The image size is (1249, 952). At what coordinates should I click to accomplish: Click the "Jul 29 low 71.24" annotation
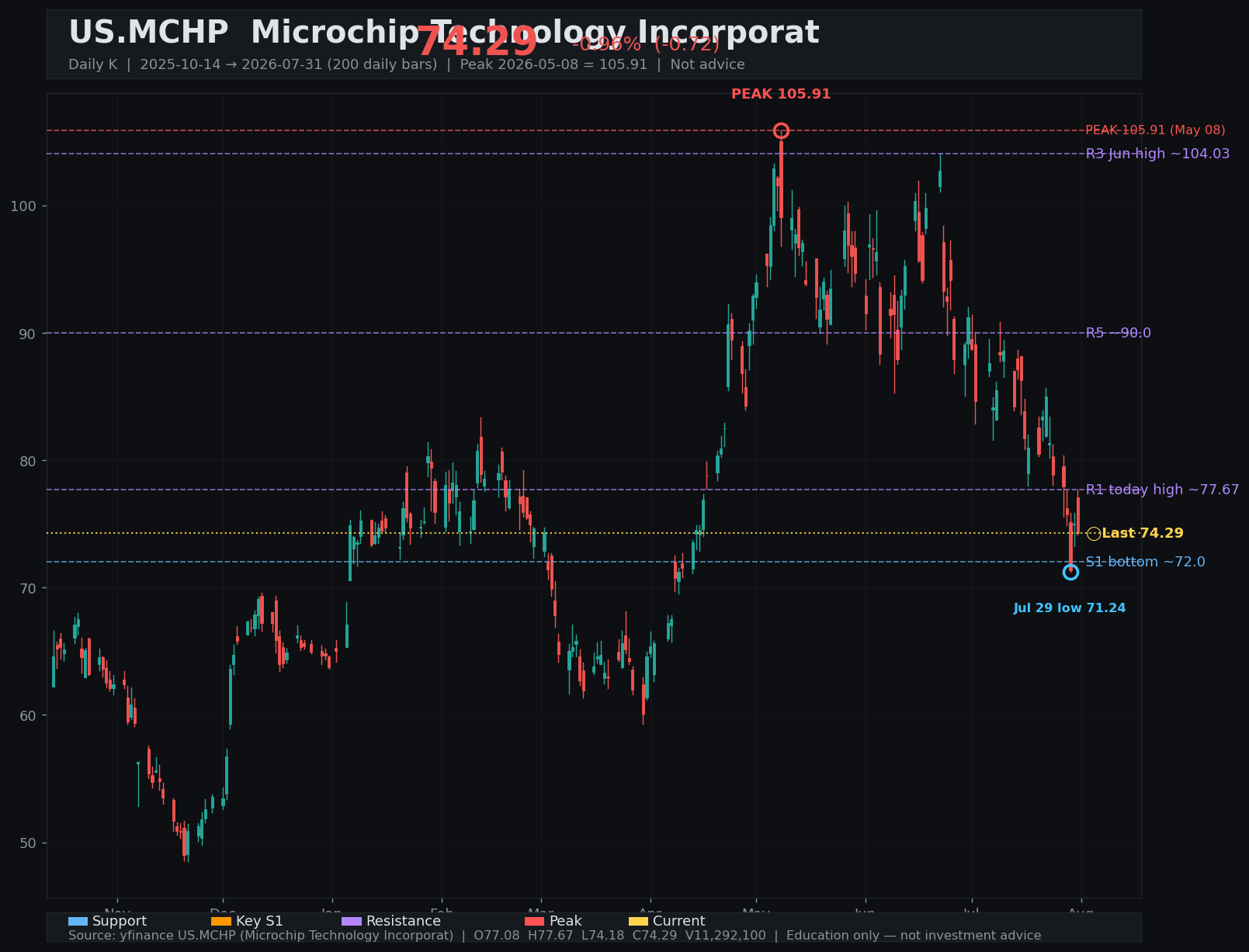pyautogui.click(x=1070, y=608)
